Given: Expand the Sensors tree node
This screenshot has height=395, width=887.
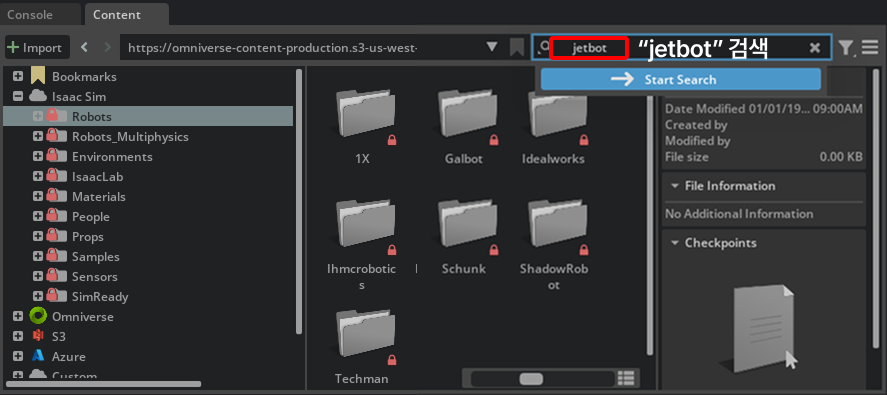Looking at the screenshot, I should 38,276.
